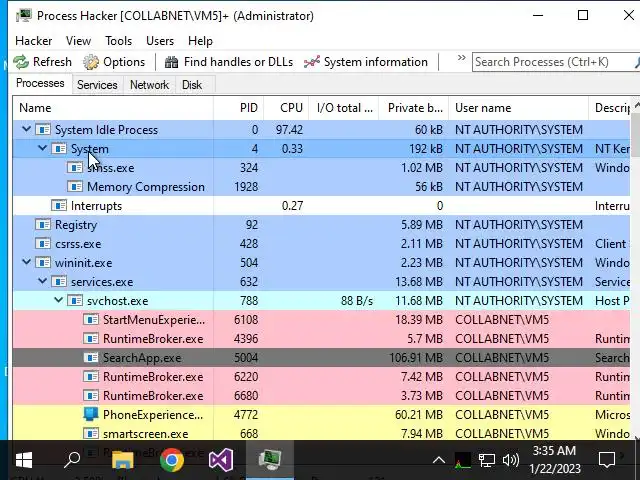This screenshot has height=480, width=640.
Task: Select the Processes tab
Action: click(40, 83)
